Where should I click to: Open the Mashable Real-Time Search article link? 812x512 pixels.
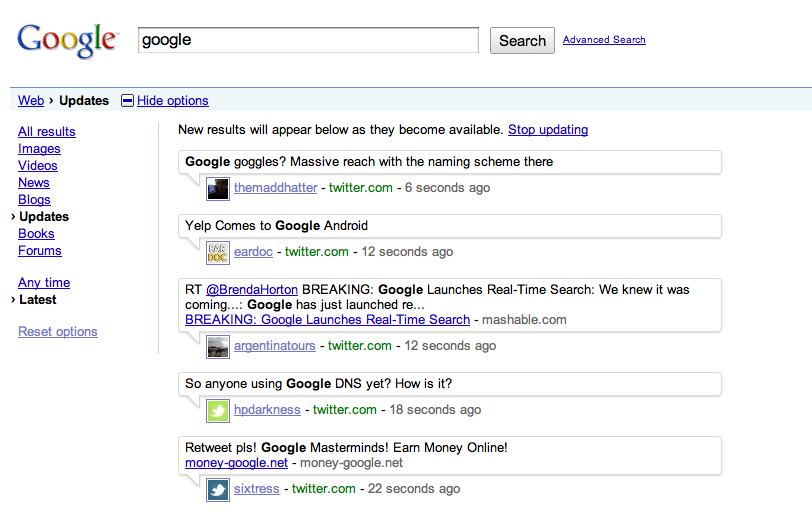[327, 320]
